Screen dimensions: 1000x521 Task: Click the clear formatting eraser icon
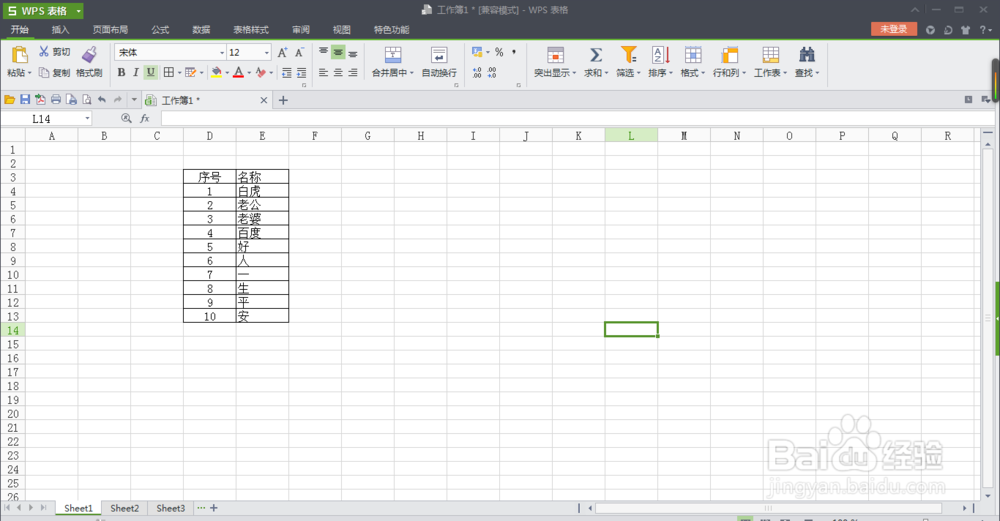click(260, 73)
